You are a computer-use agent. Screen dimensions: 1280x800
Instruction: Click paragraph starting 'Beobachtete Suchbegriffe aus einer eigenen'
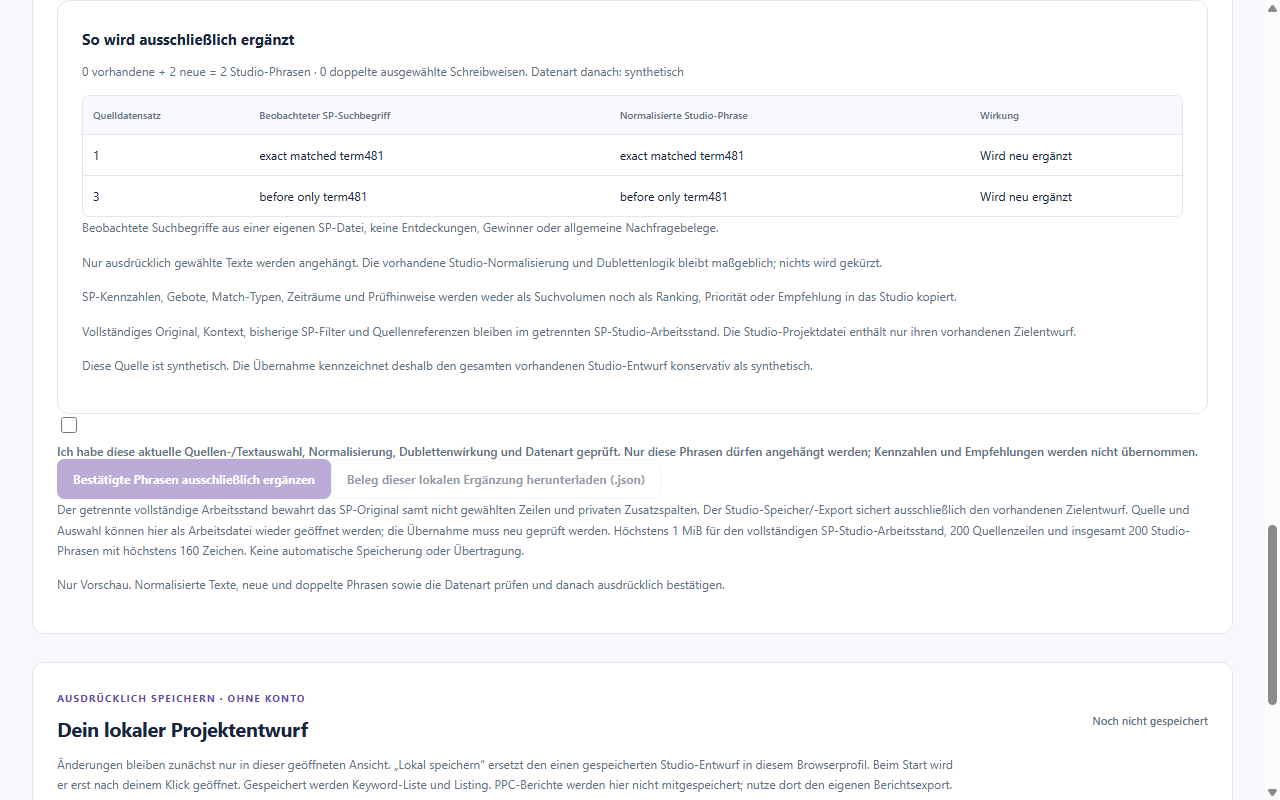[400, 228]
